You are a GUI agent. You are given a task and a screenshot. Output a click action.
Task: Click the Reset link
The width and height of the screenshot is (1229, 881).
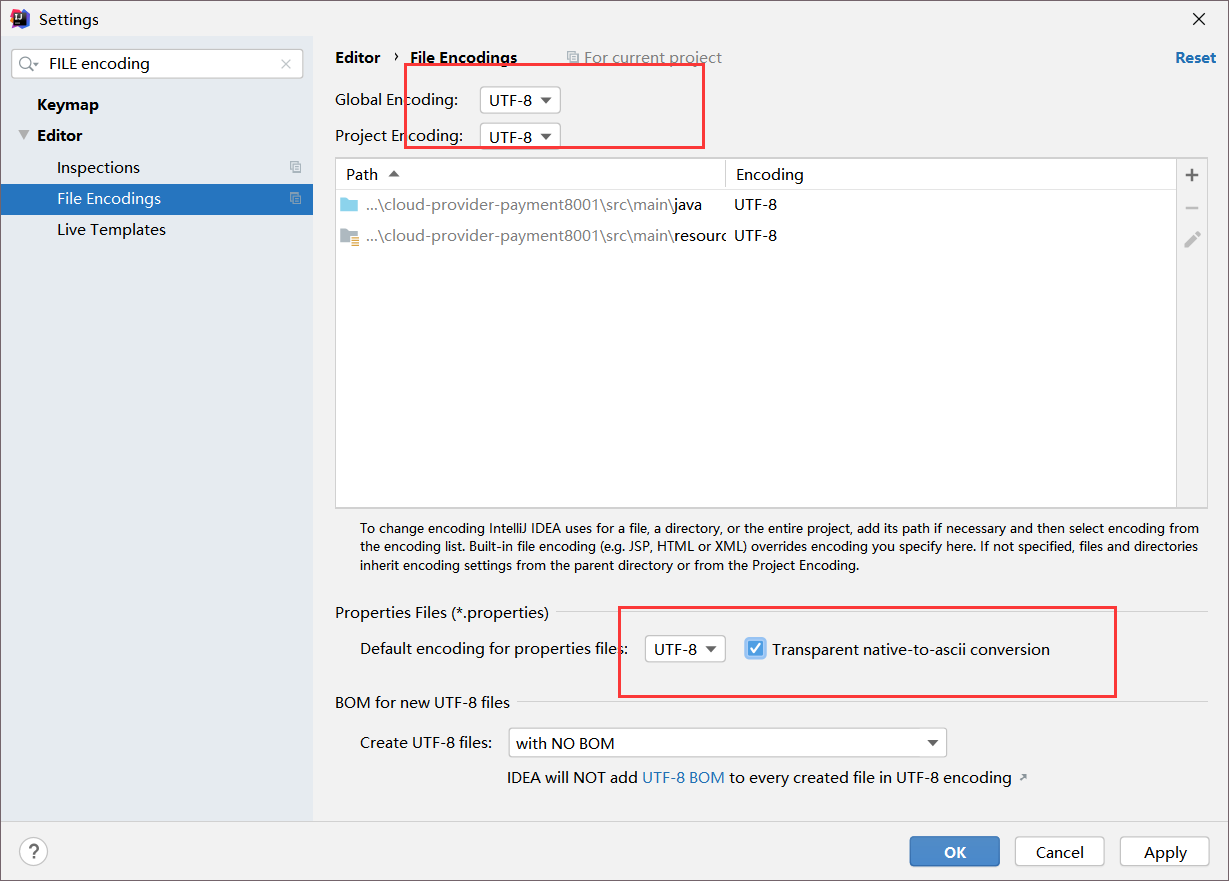1195,58
